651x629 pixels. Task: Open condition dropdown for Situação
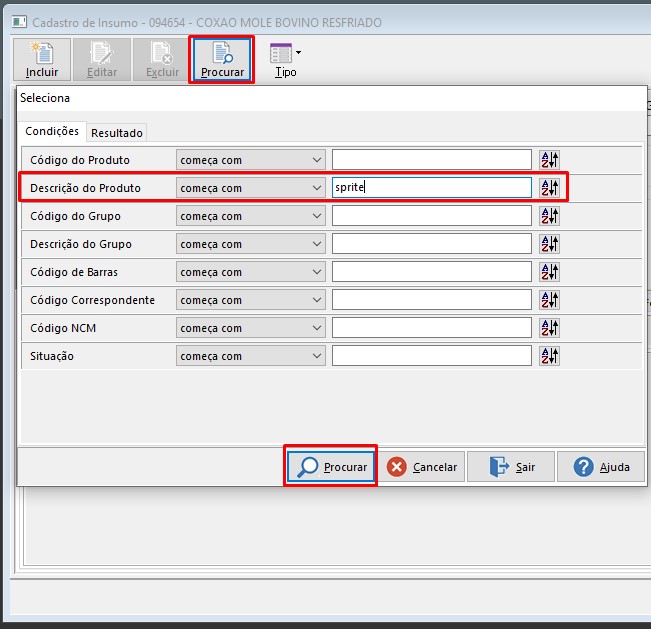tap(251, 356)
